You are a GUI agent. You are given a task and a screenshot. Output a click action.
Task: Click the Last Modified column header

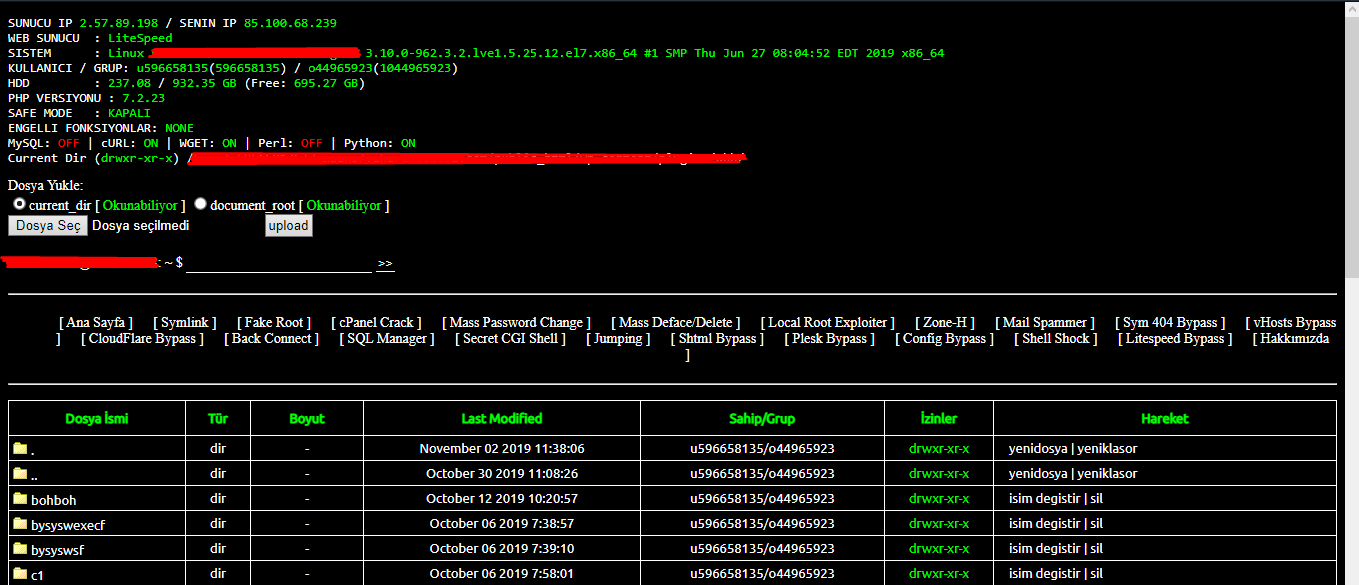click(502, 418)
